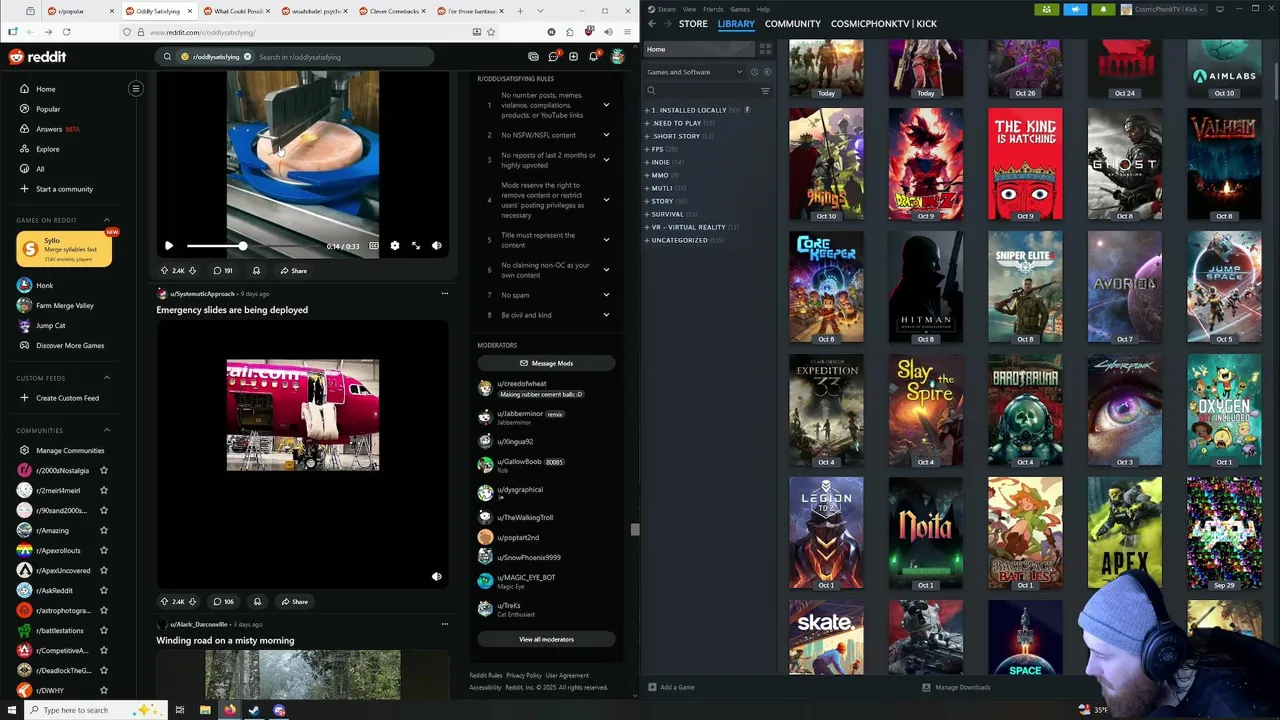
Task: Enter fullscreen on the Reddit video
Action: [x=416, y=245]
